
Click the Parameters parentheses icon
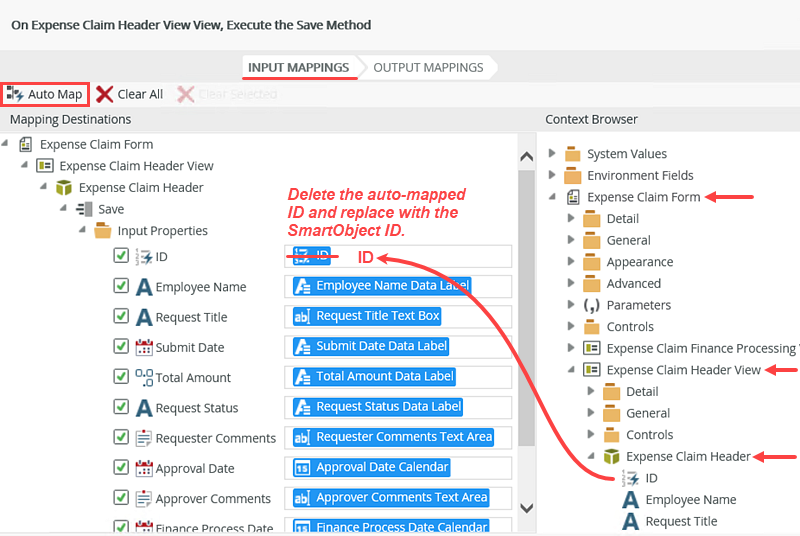click(591, 305)
